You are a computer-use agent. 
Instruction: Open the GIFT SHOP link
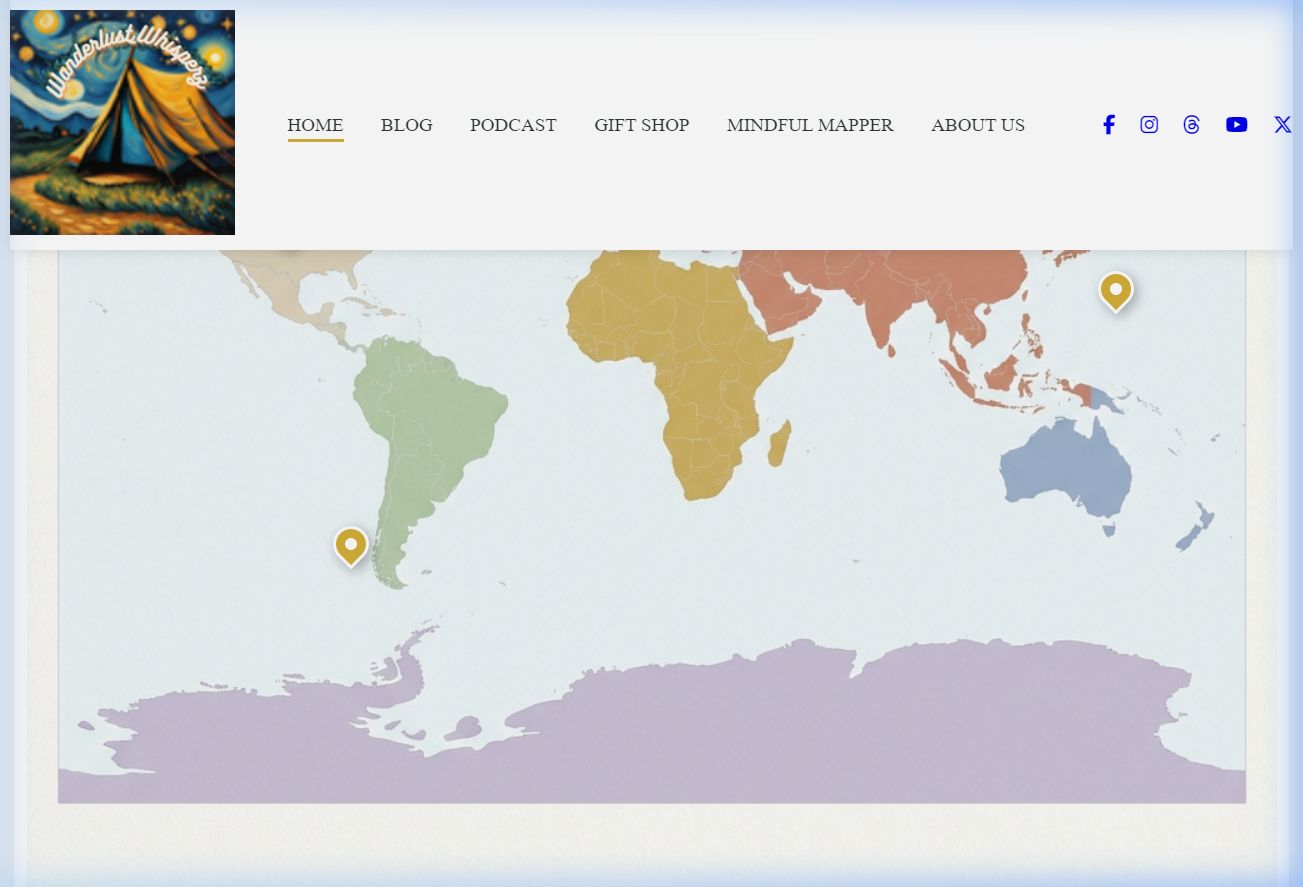coord(641,125)
